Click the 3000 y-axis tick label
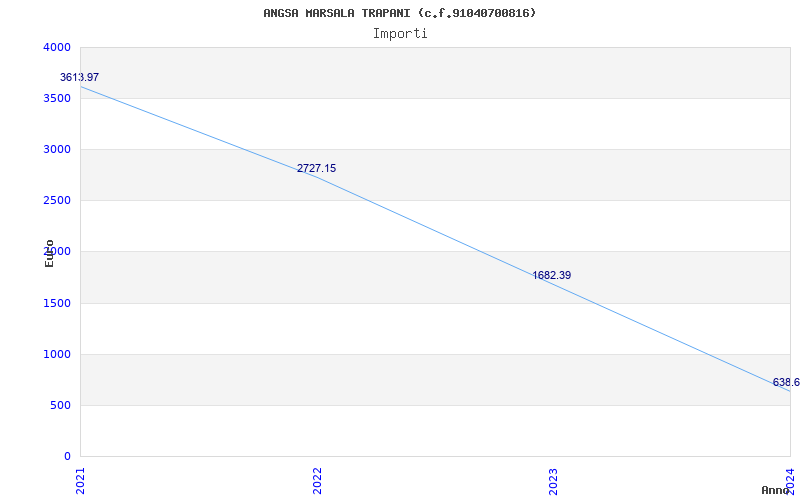Image resolution: width=800 pixels, height=500 pixels. coord(57,149)
